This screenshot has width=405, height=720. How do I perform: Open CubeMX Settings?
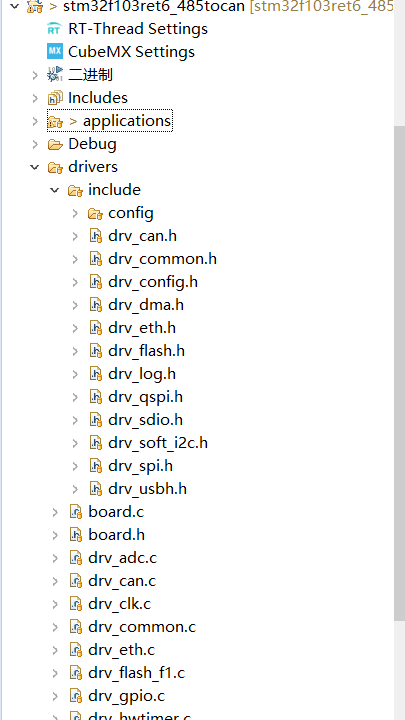click(131, 52)
